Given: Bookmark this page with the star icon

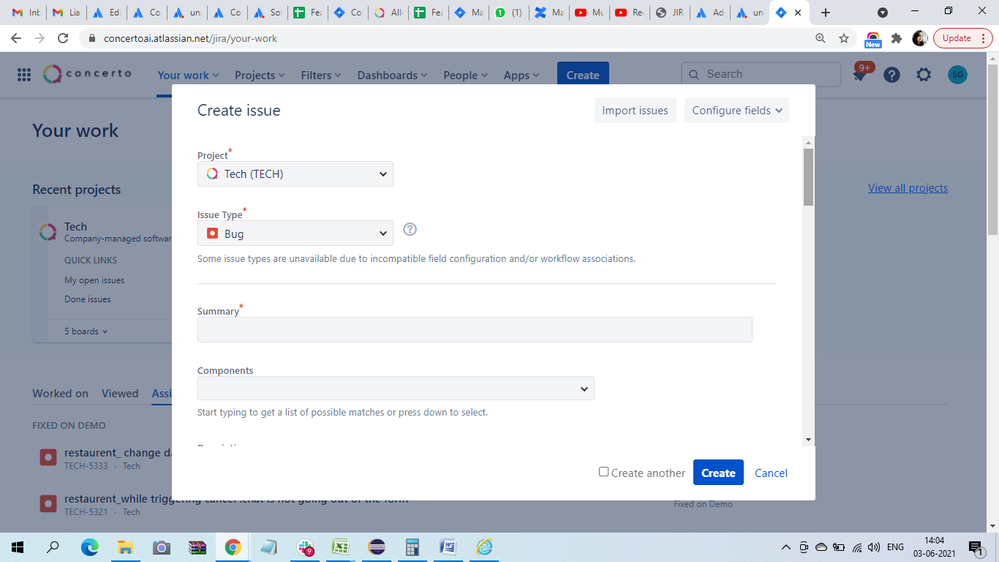Looking at the screenshot, I should (844, 38).
